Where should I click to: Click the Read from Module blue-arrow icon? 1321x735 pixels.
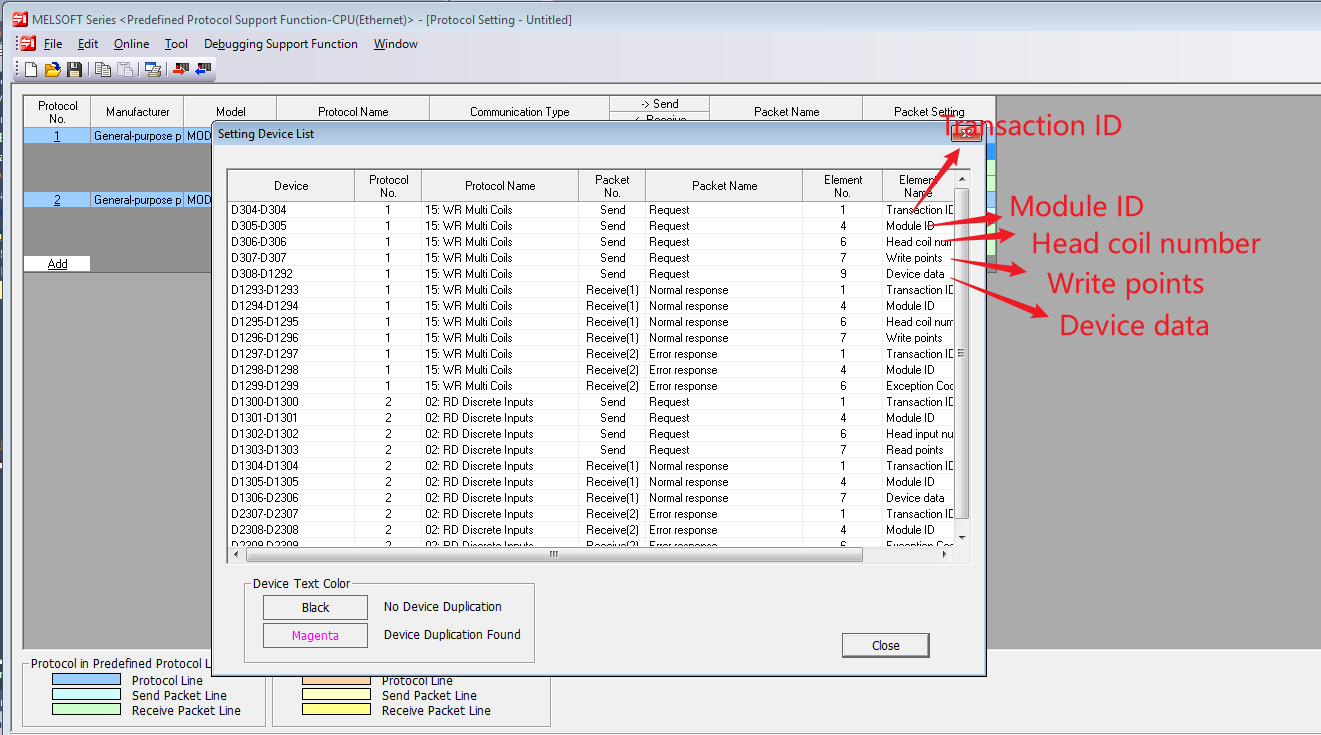203,69
